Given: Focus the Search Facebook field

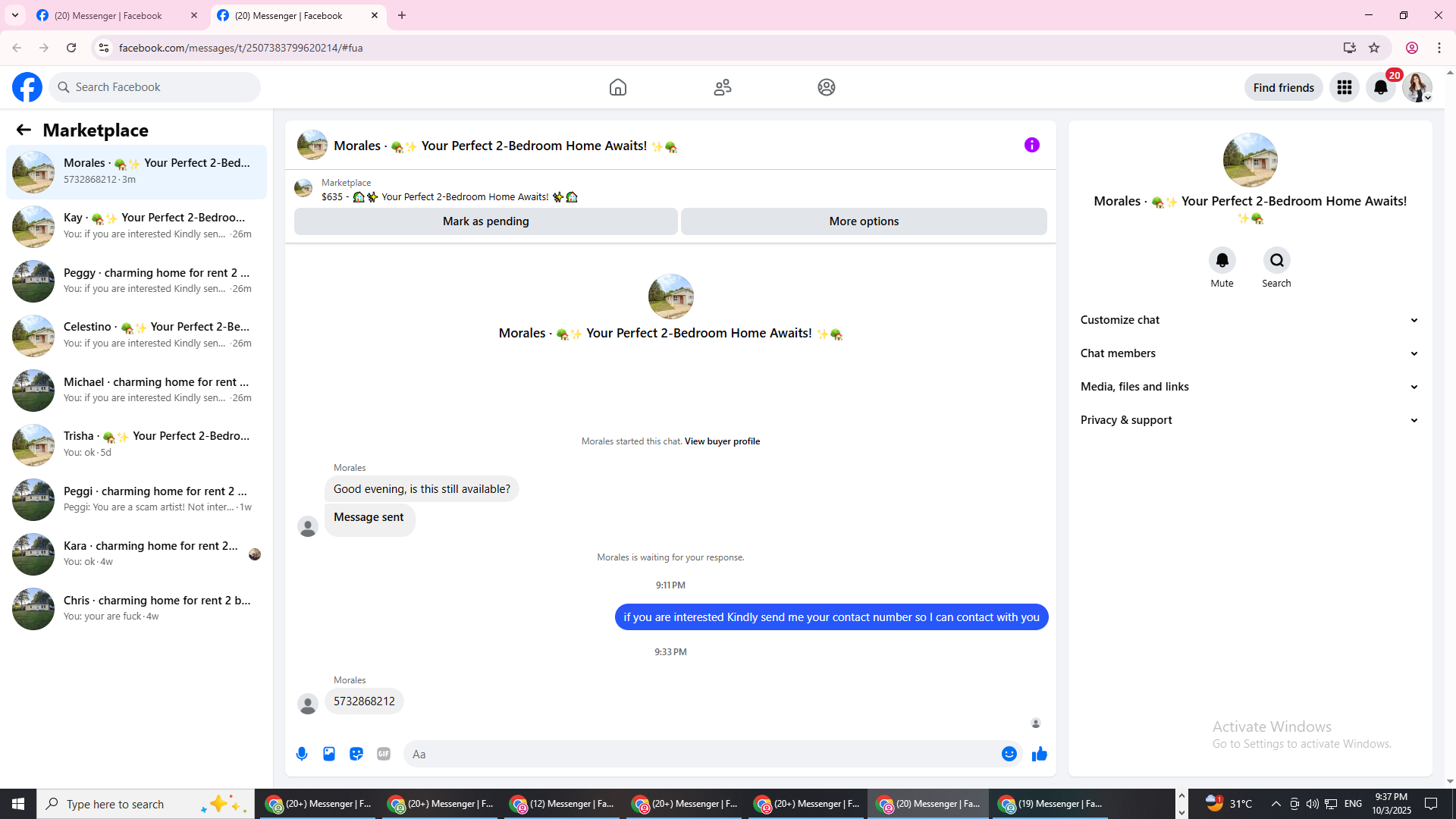Looking at the screenshot, I should click(x=155, y=87).
